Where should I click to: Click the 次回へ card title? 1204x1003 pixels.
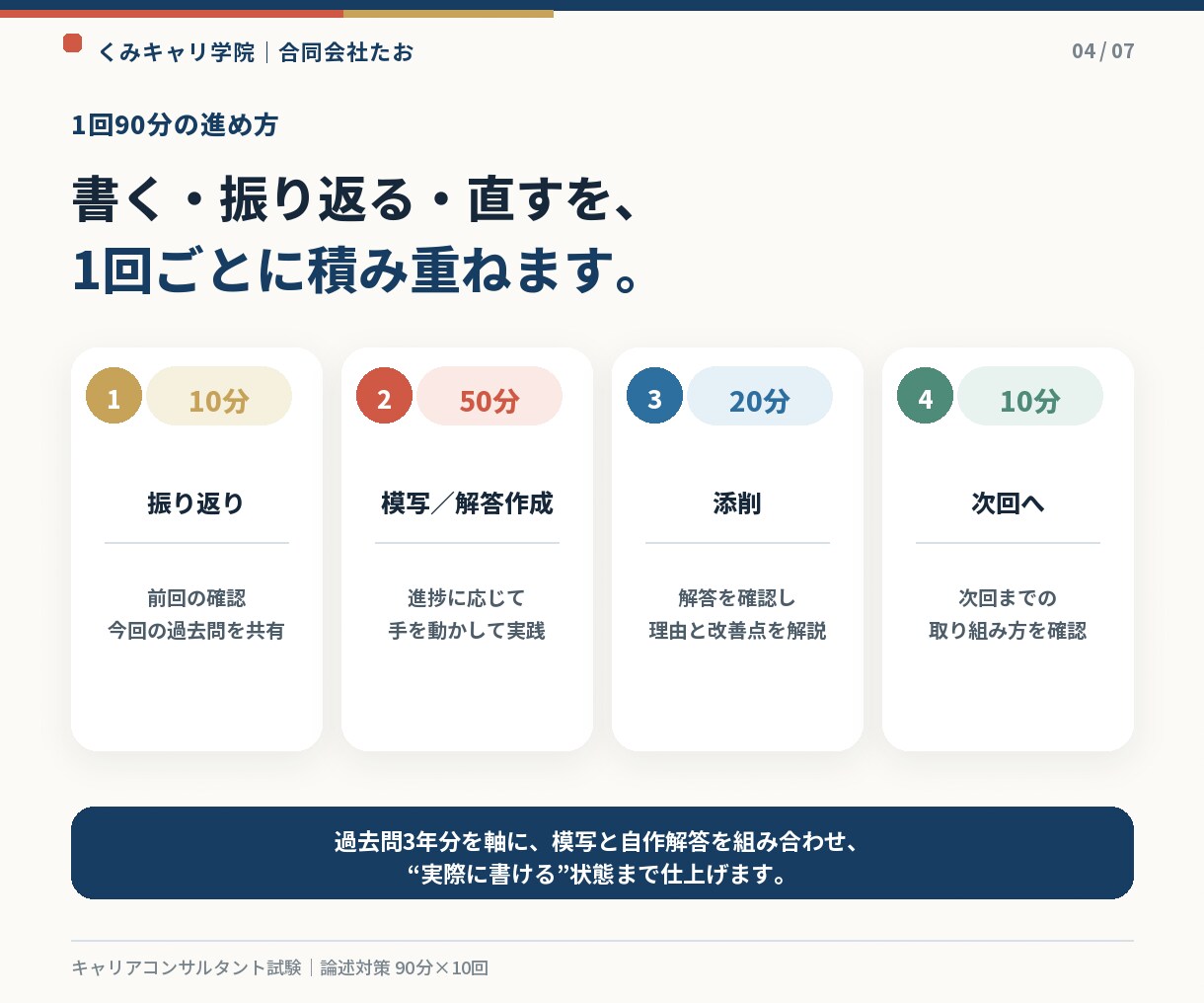pyautogui.click(x=1008, y=503)
